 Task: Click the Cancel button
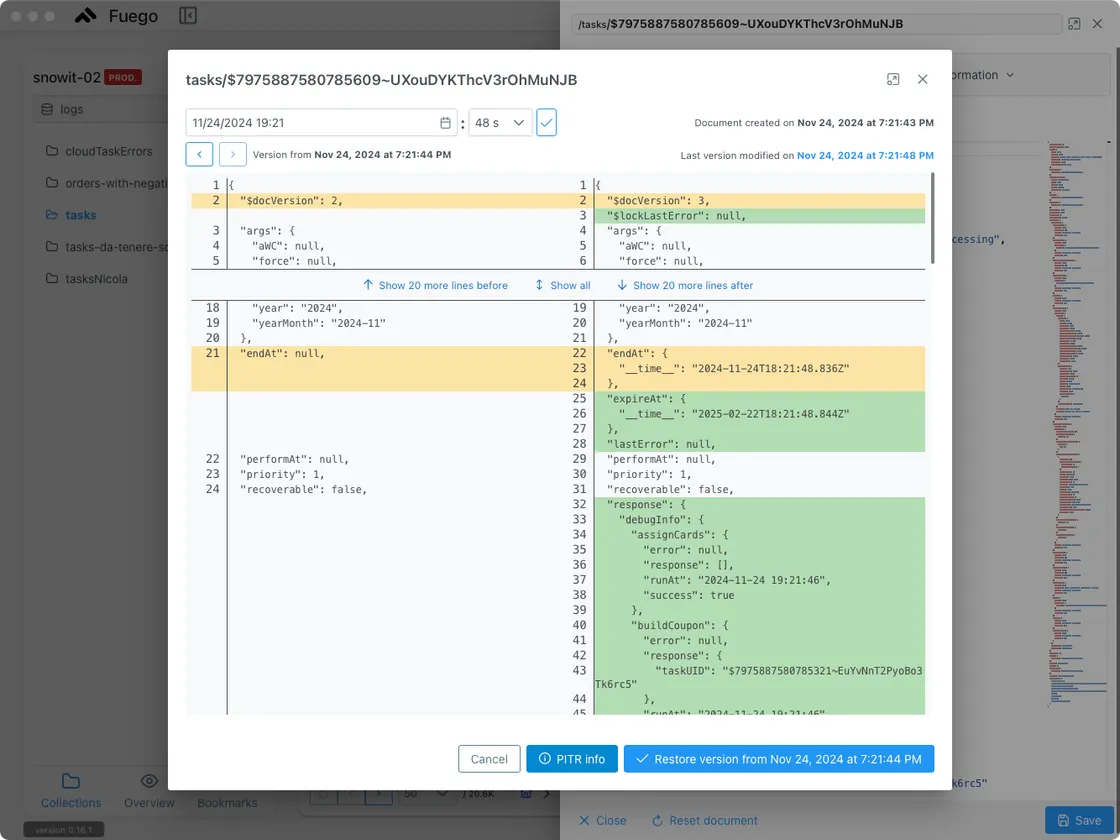(489, 759)
